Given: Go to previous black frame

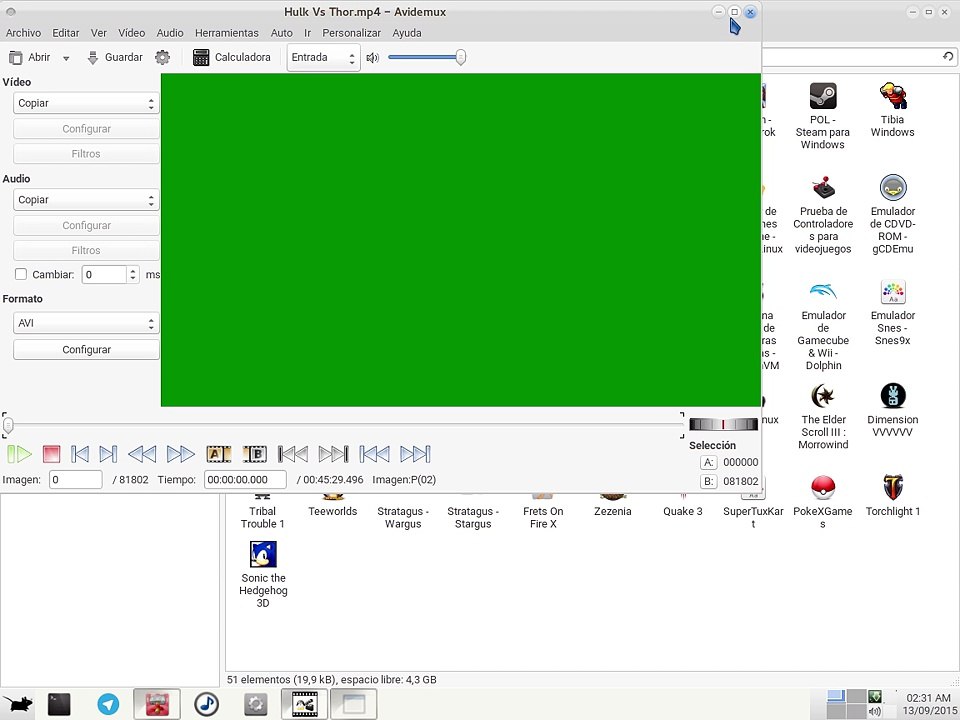Looking at the screenshot, I should 293,454.
